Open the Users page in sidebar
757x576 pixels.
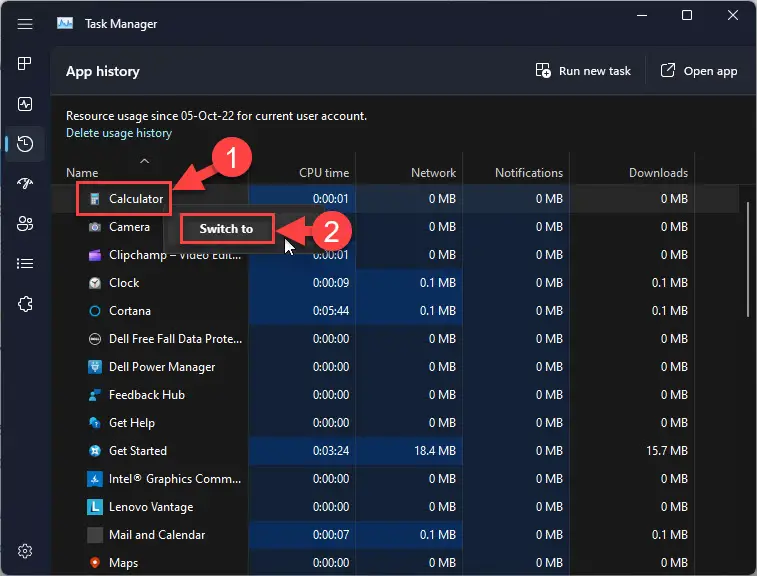pos(25,224)
